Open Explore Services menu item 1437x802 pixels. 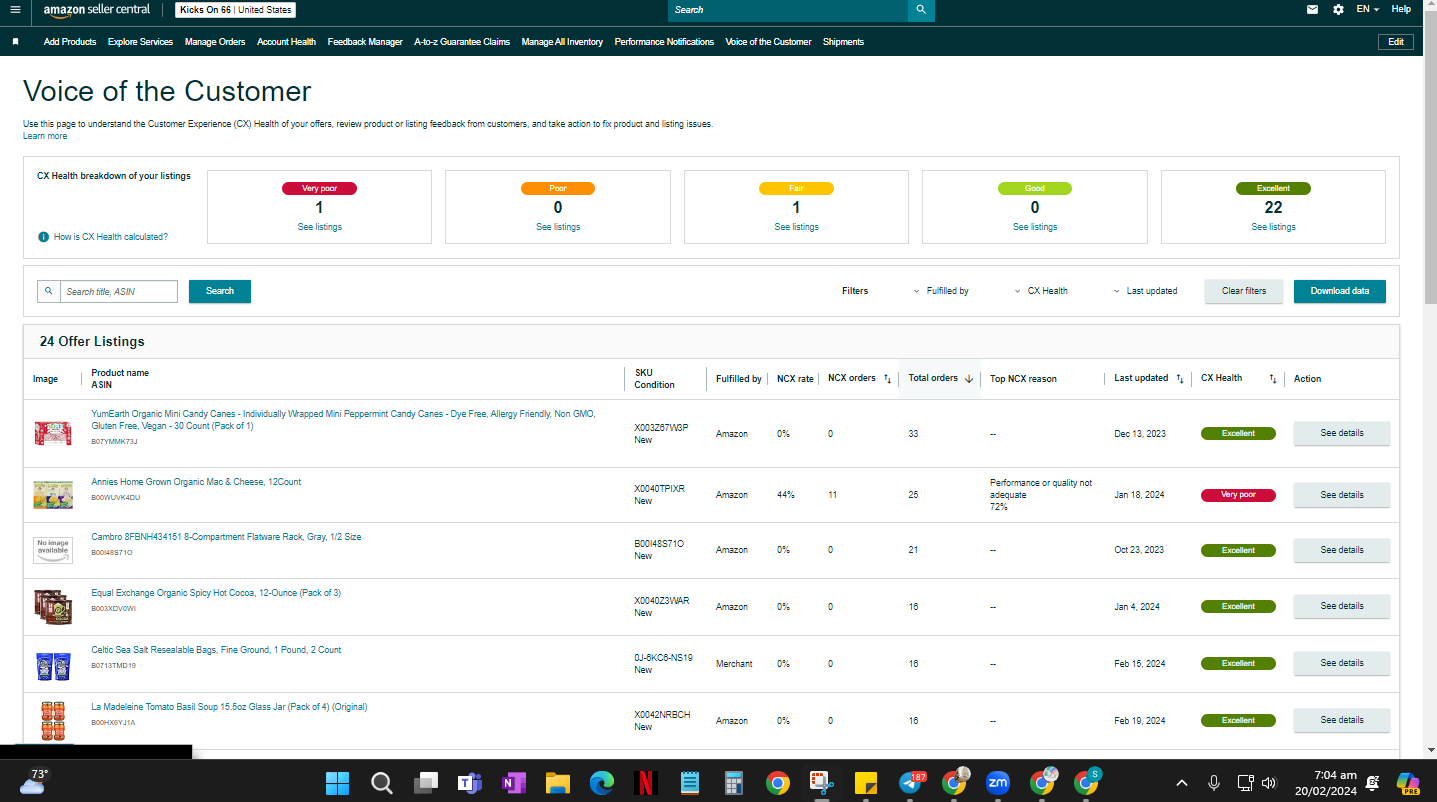point(140,42)
